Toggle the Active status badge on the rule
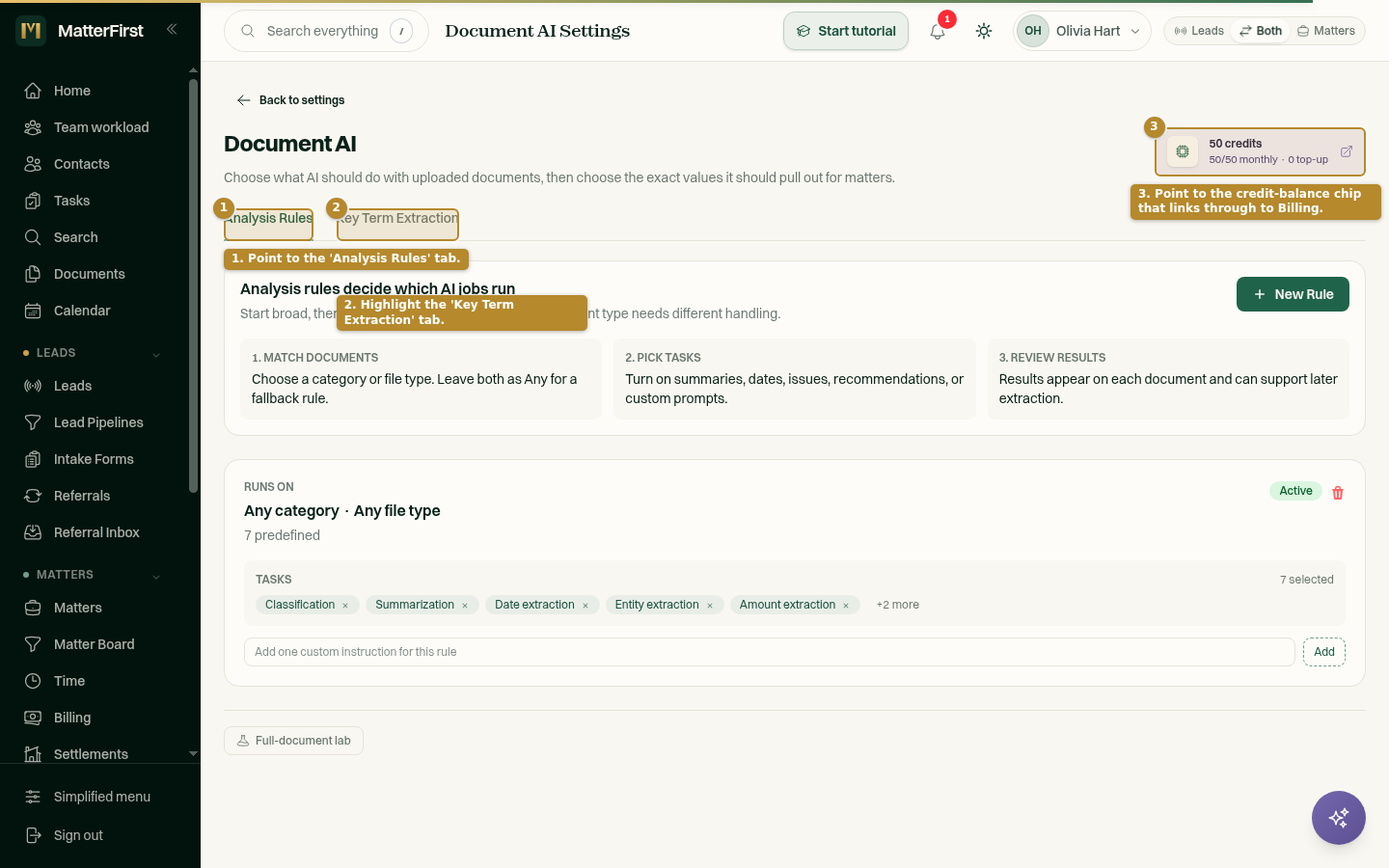Viewport: 1389px width, 868px height. [1295, 491]
